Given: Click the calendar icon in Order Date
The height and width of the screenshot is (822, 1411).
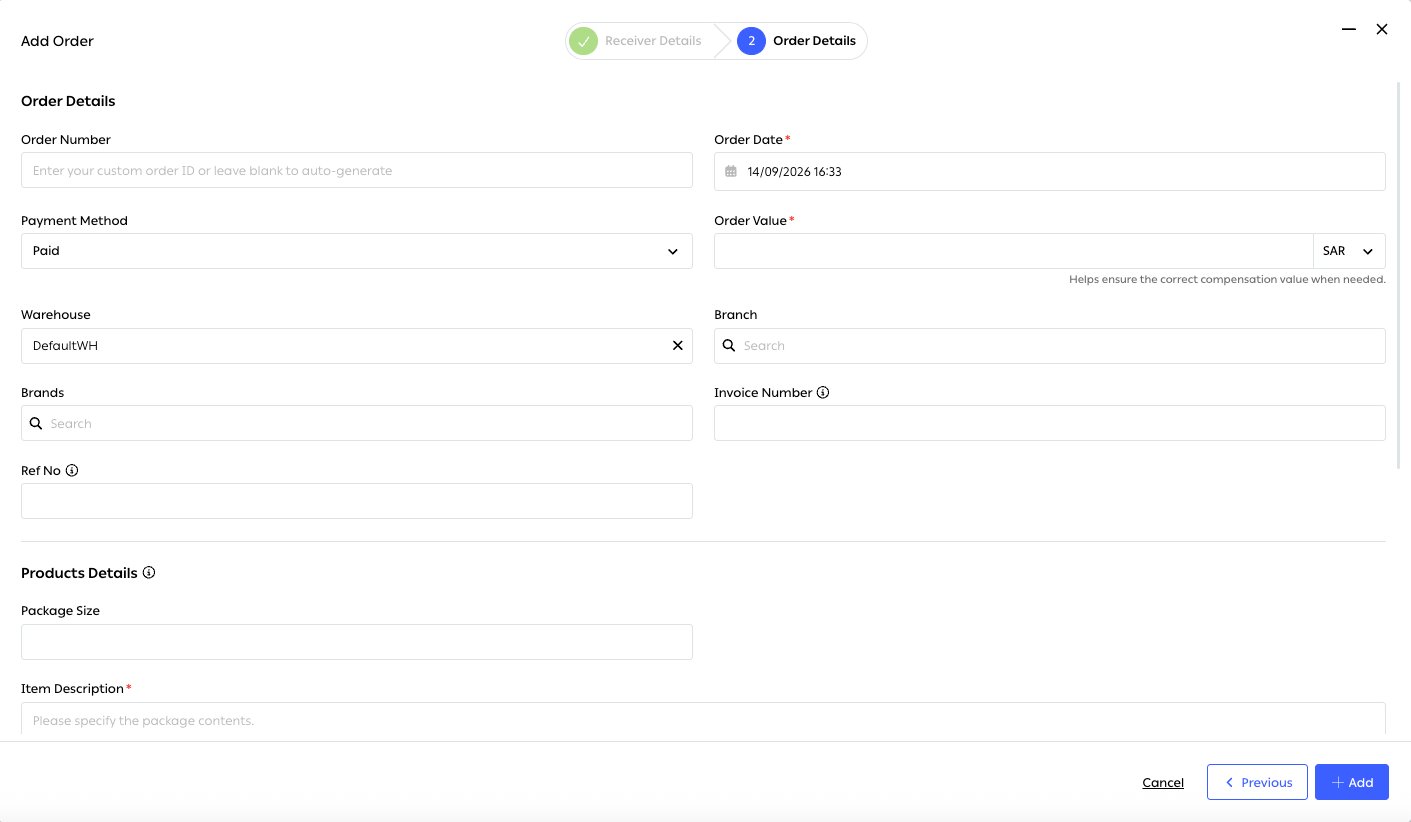Looking at the screenshot, I should pos(731,172).
